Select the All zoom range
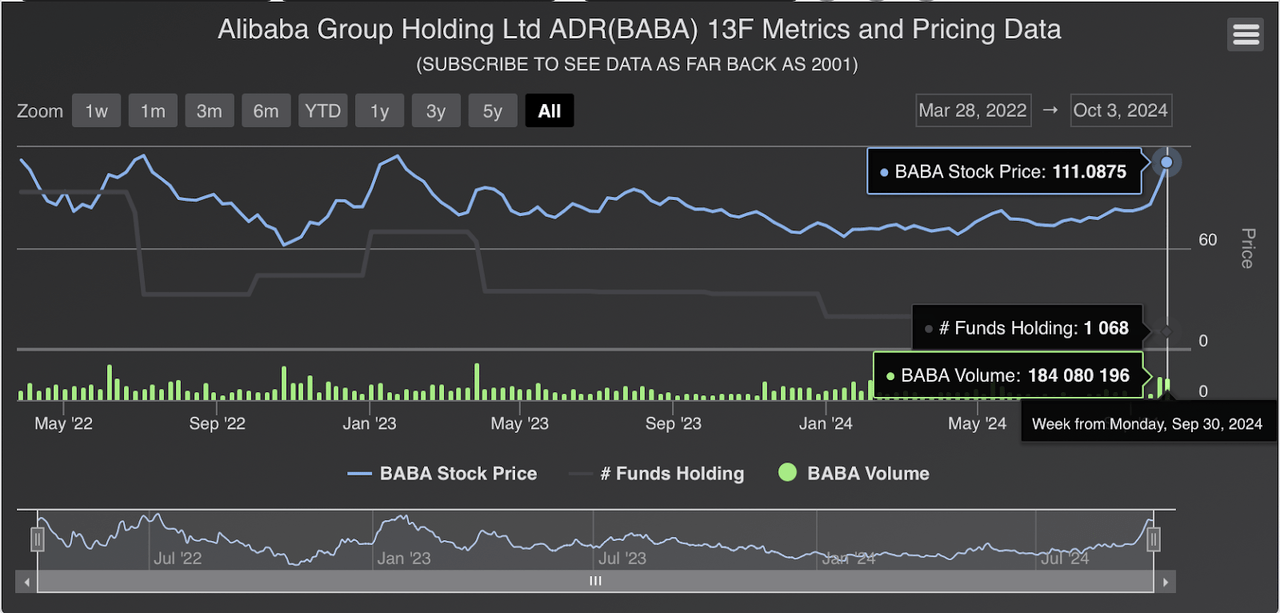Screen dimensions: 1280x613 pos(550,111)
